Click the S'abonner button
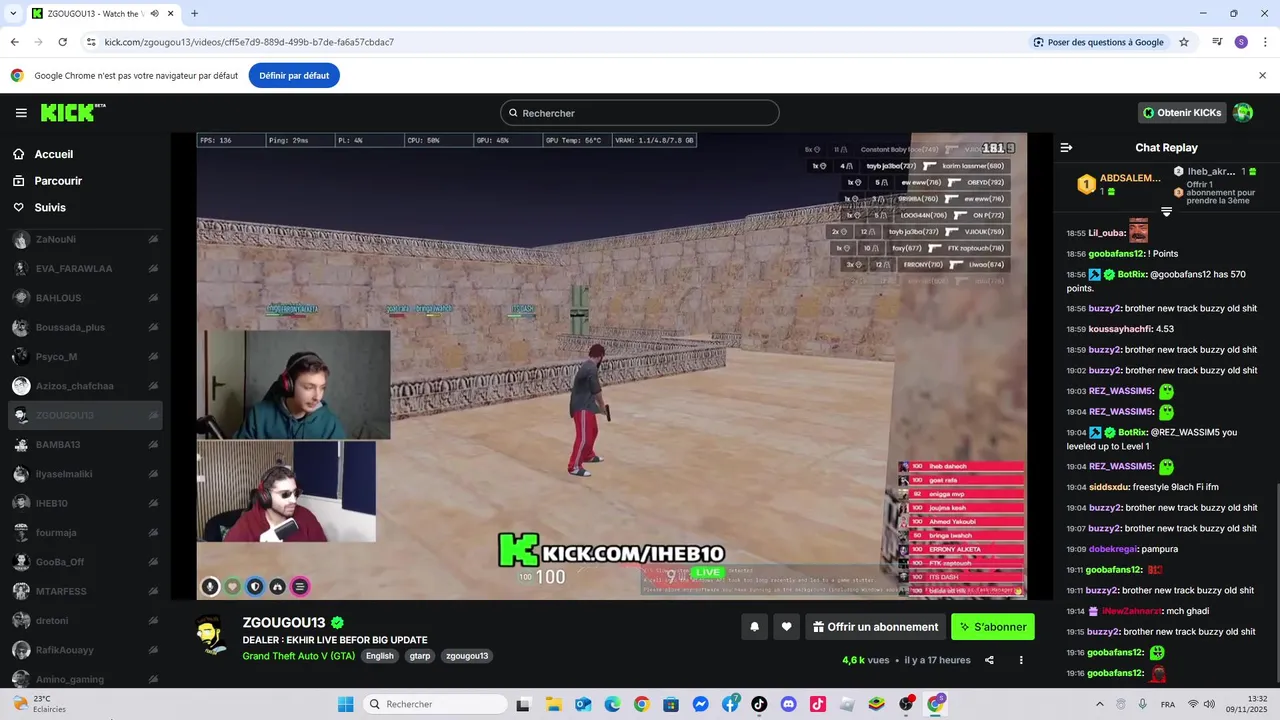1280x720 pixels. 993,627
